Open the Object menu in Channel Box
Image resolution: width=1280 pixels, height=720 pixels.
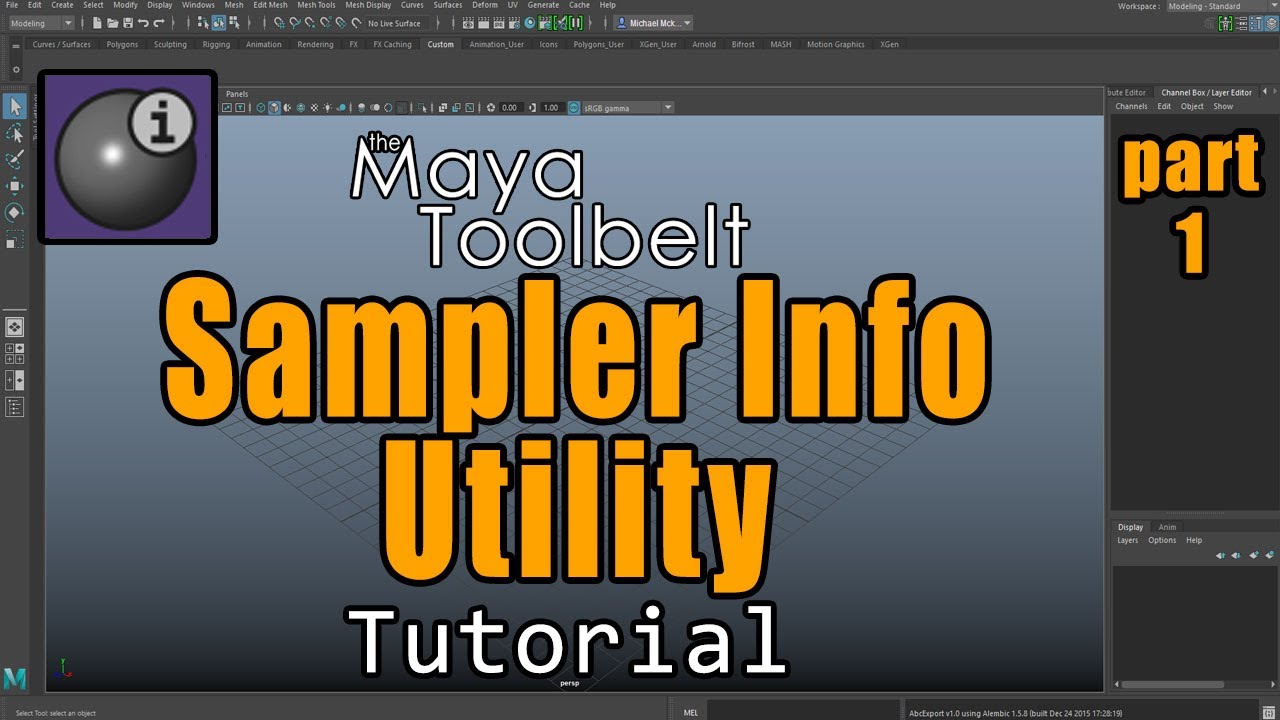click(x=1192, y=106)
